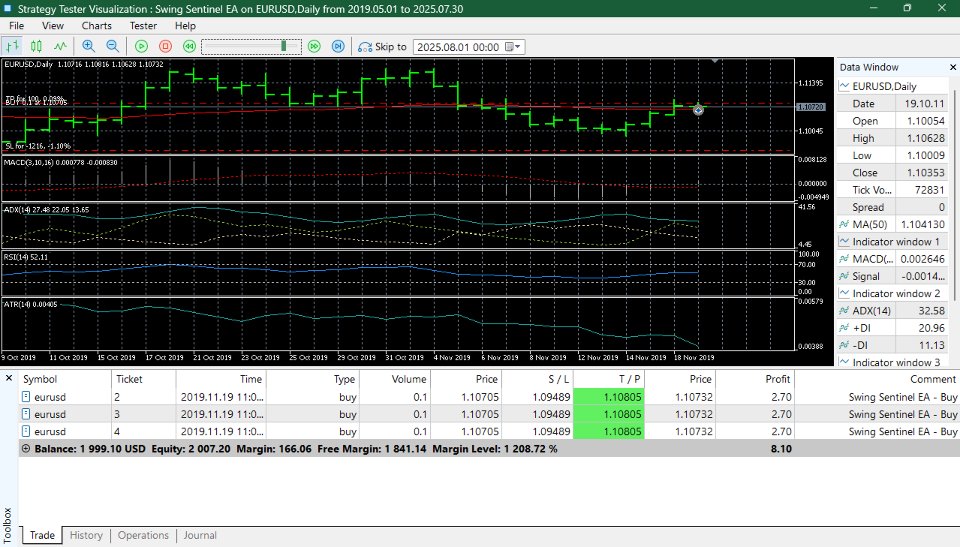Switch to the History tab
Viewport: 960px width, 547px height.
(86, 535)
